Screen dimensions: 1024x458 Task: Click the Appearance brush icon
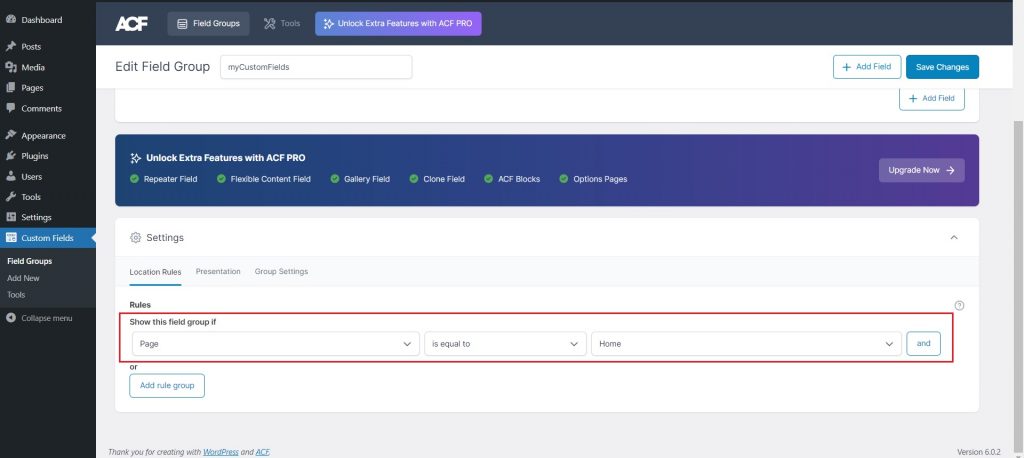pos(11,136)
